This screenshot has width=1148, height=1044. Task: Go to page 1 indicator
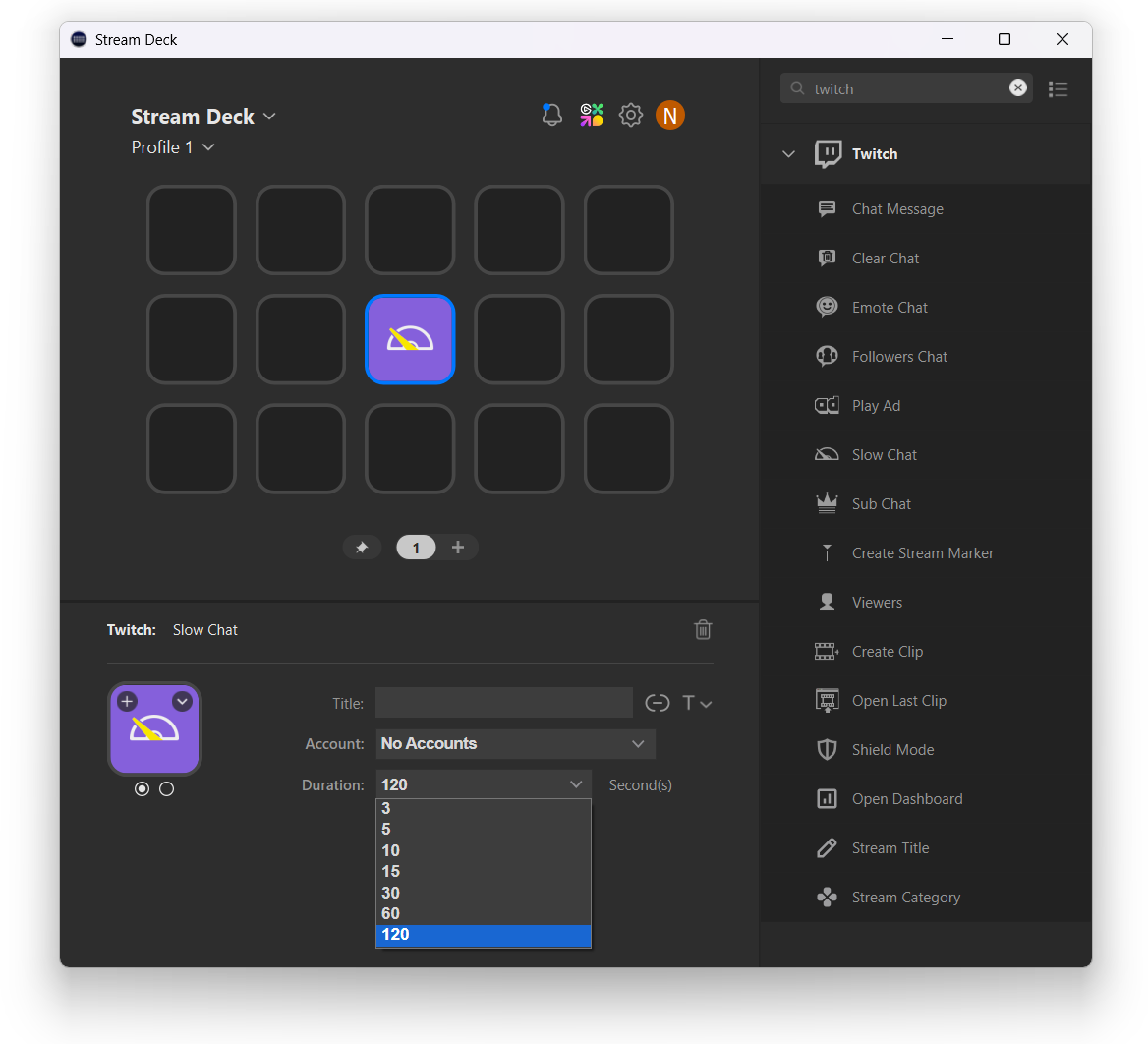(416, 547)
